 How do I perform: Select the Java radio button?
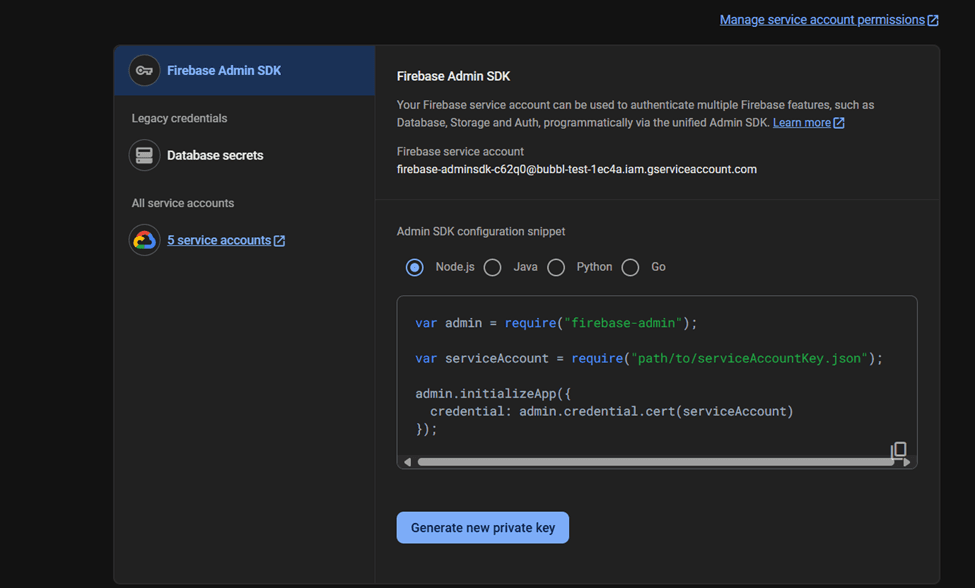(491, 267)
